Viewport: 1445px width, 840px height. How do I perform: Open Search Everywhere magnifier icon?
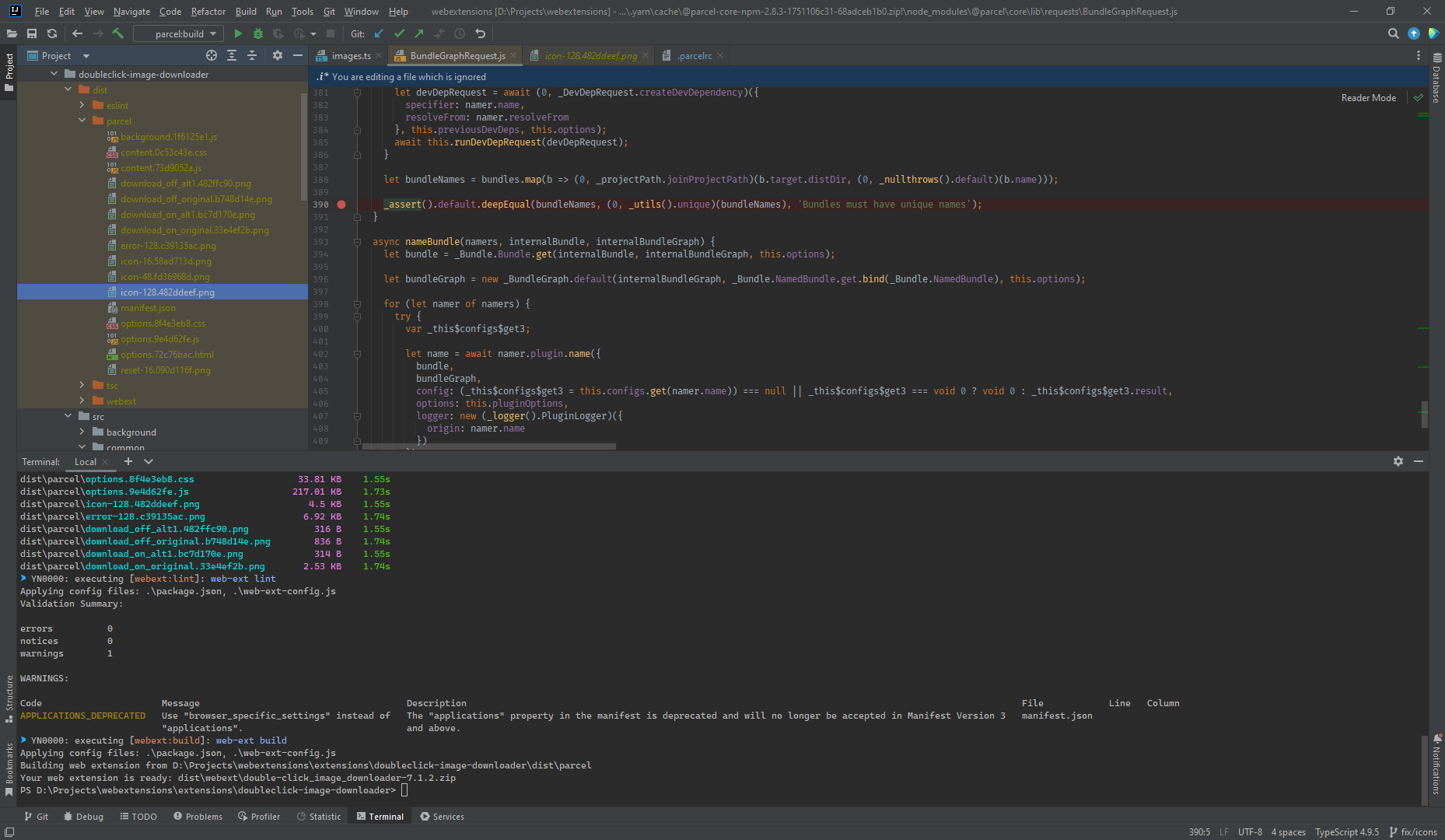(1393, 33)
